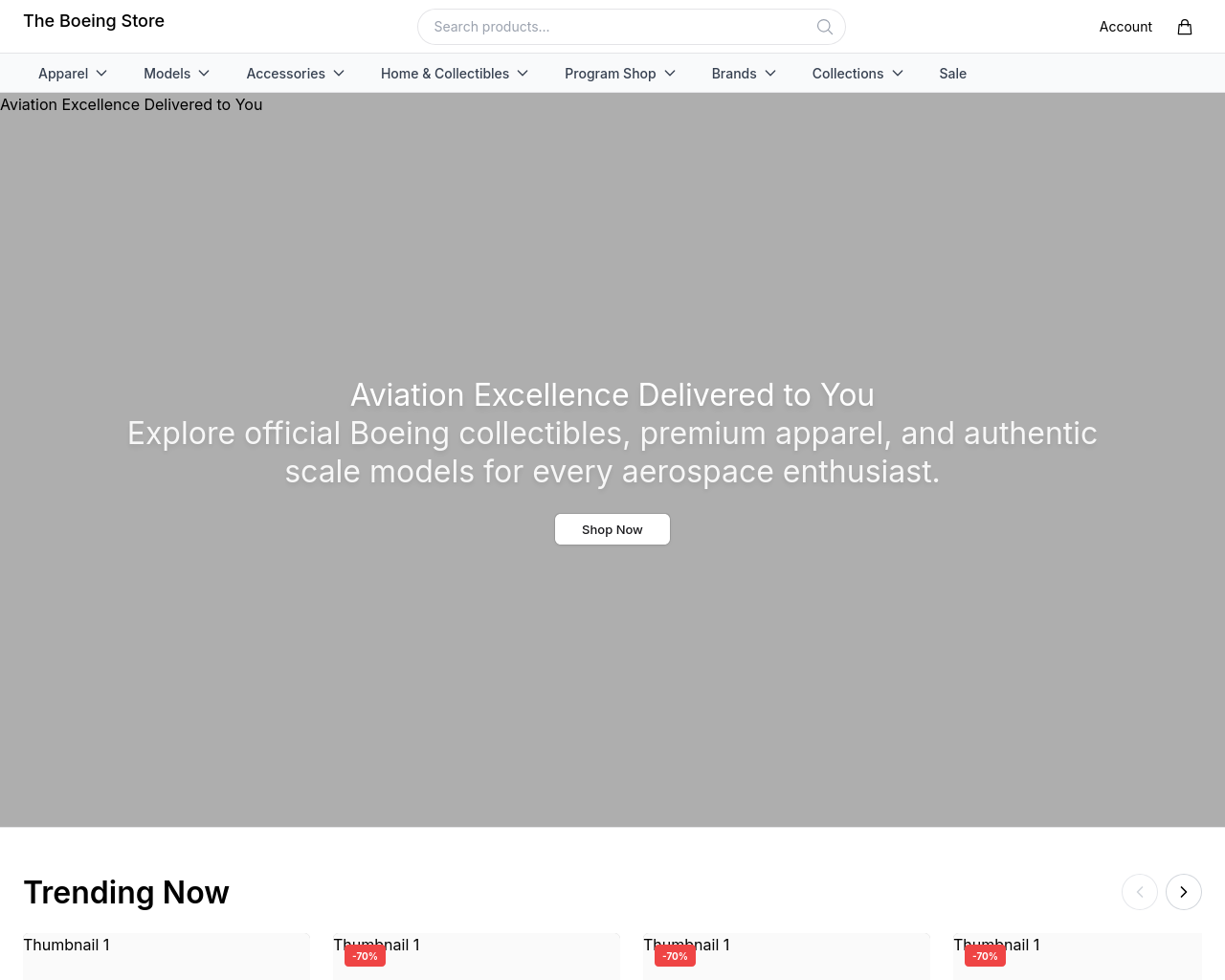Expand the Brands menu
This screenshot has height=980, width=1225.
[744, 74]
